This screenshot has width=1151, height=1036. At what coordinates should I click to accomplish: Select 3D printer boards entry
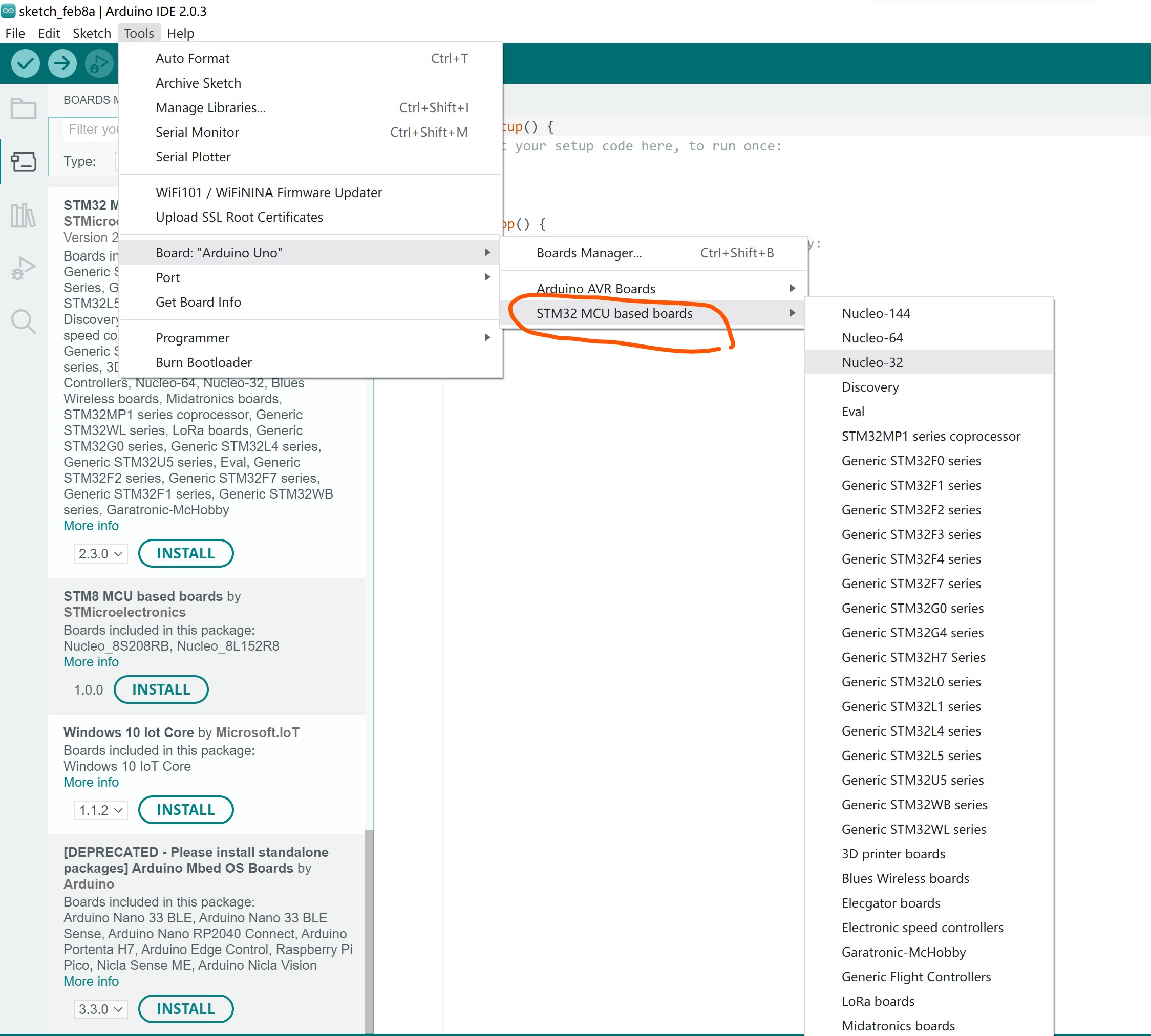[x=929, y=854]
